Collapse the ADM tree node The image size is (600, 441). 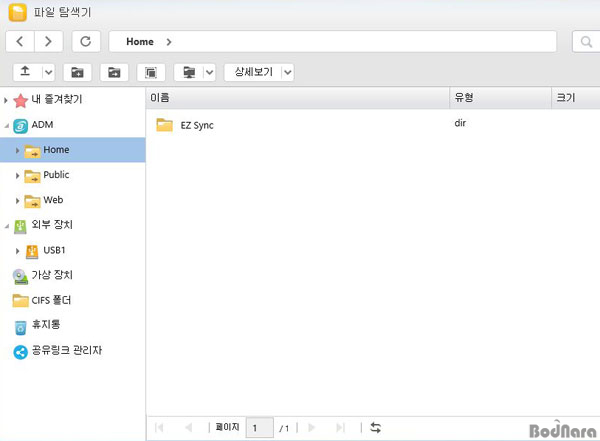[x=6, y=126]
